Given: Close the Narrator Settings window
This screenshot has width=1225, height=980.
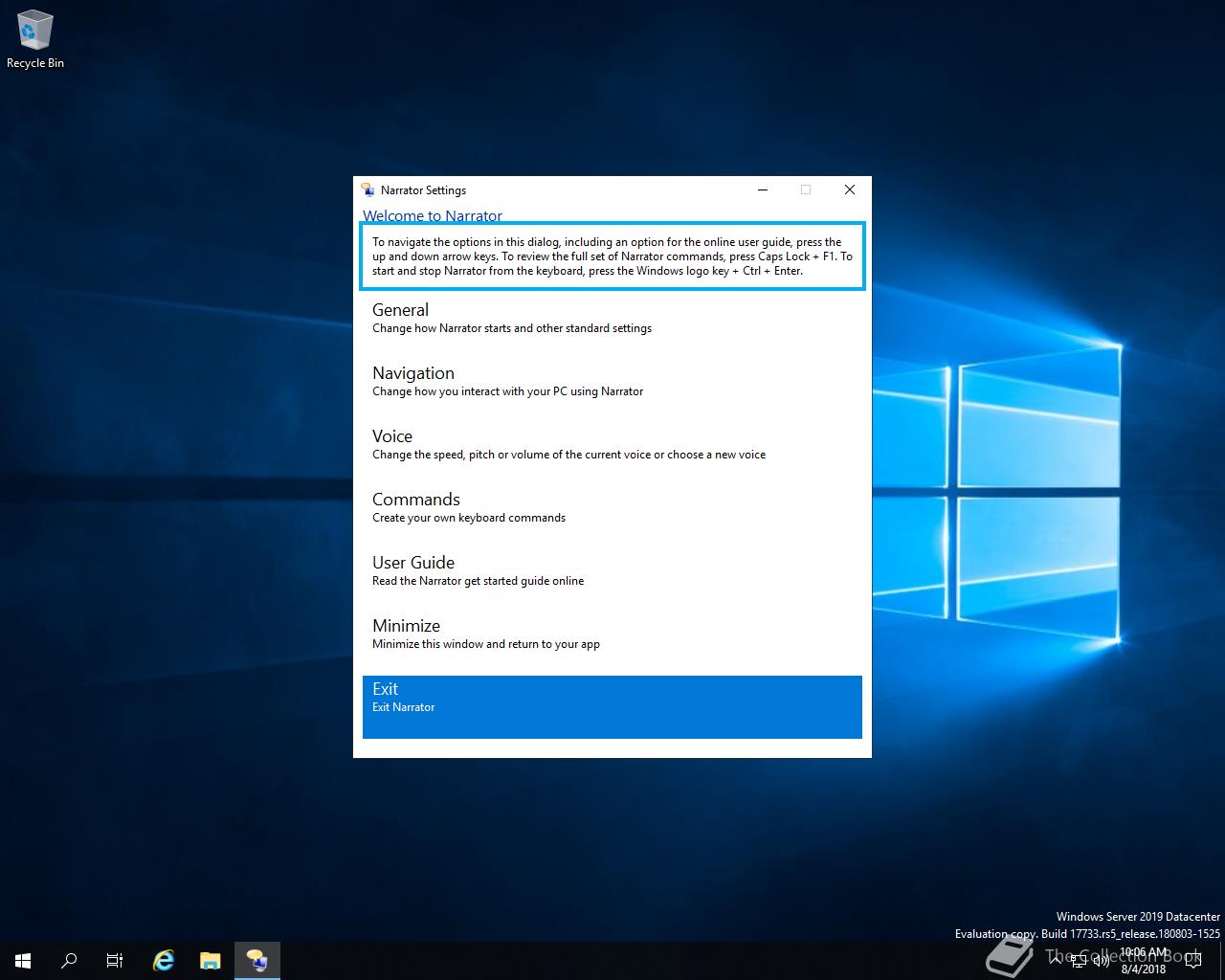Looking at the screenshot, I should pyautogui.click(x=849, y=189).
